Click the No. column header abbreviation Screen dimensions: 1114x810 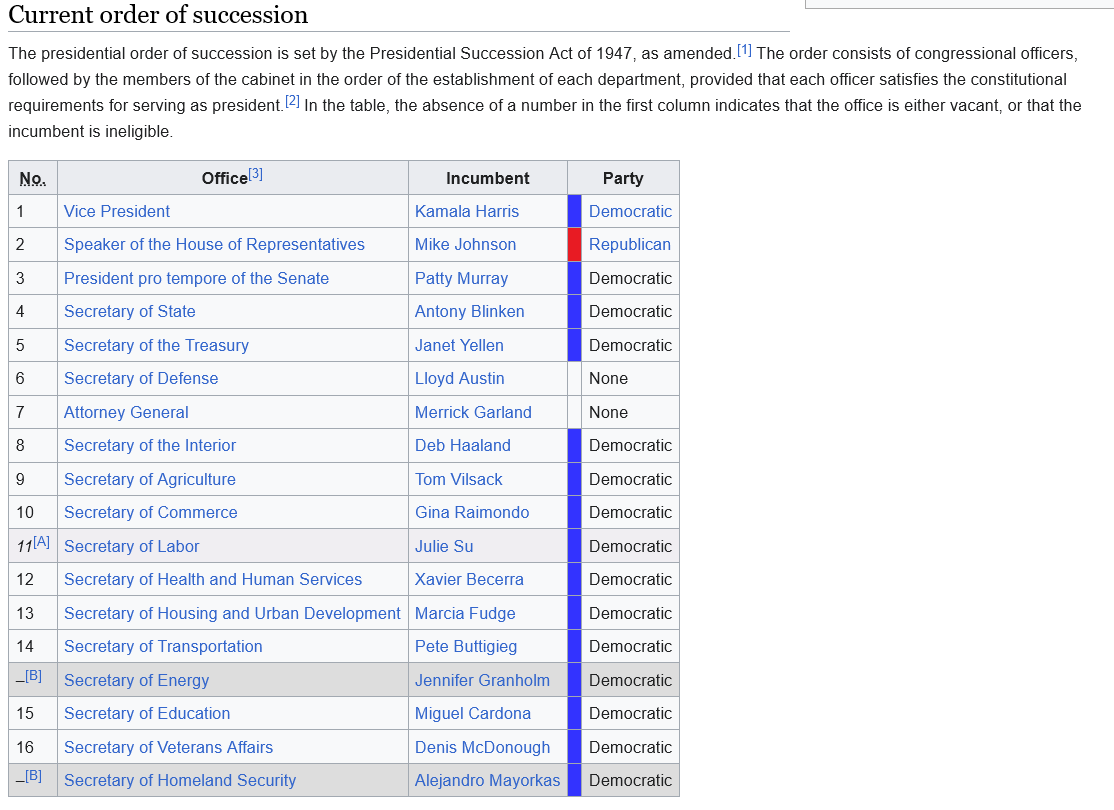32,179
